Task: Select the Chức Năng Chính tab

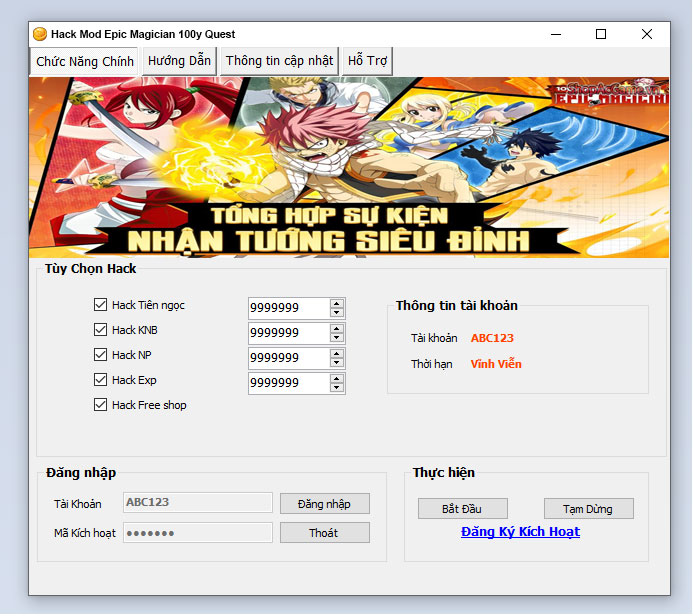Action: coord(85,61)
